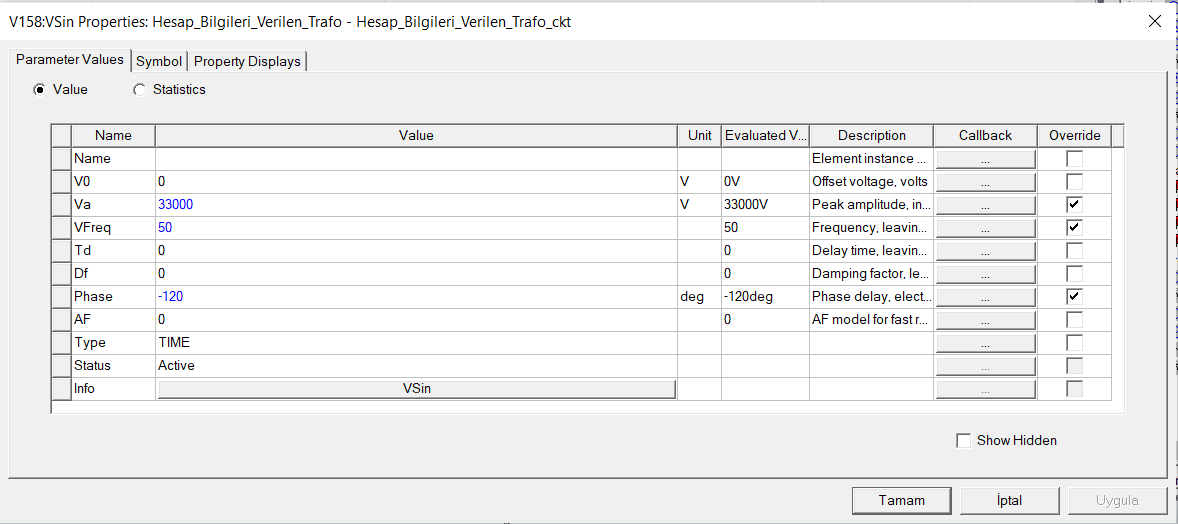Click the VSin Info button
The height and width of the screenshot is (524, 1178).
point(416,388)
